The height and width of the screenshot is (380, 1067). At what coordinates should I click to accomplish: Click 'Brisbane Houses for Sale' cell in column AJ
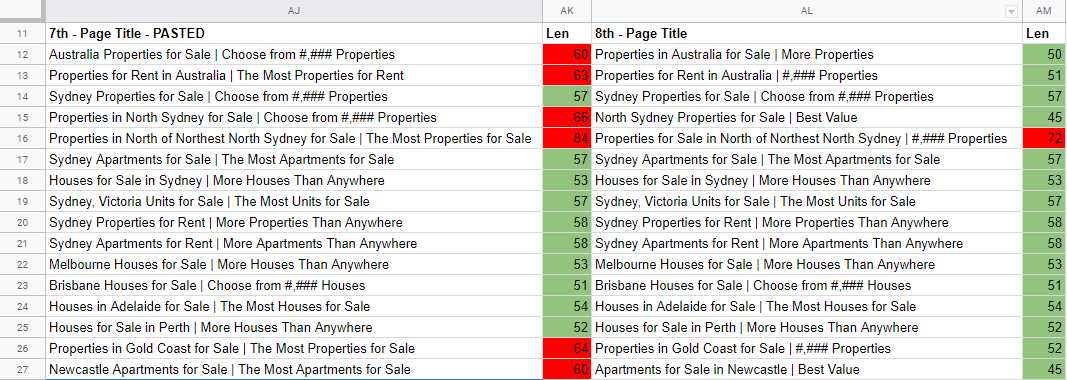pos(294,285)
